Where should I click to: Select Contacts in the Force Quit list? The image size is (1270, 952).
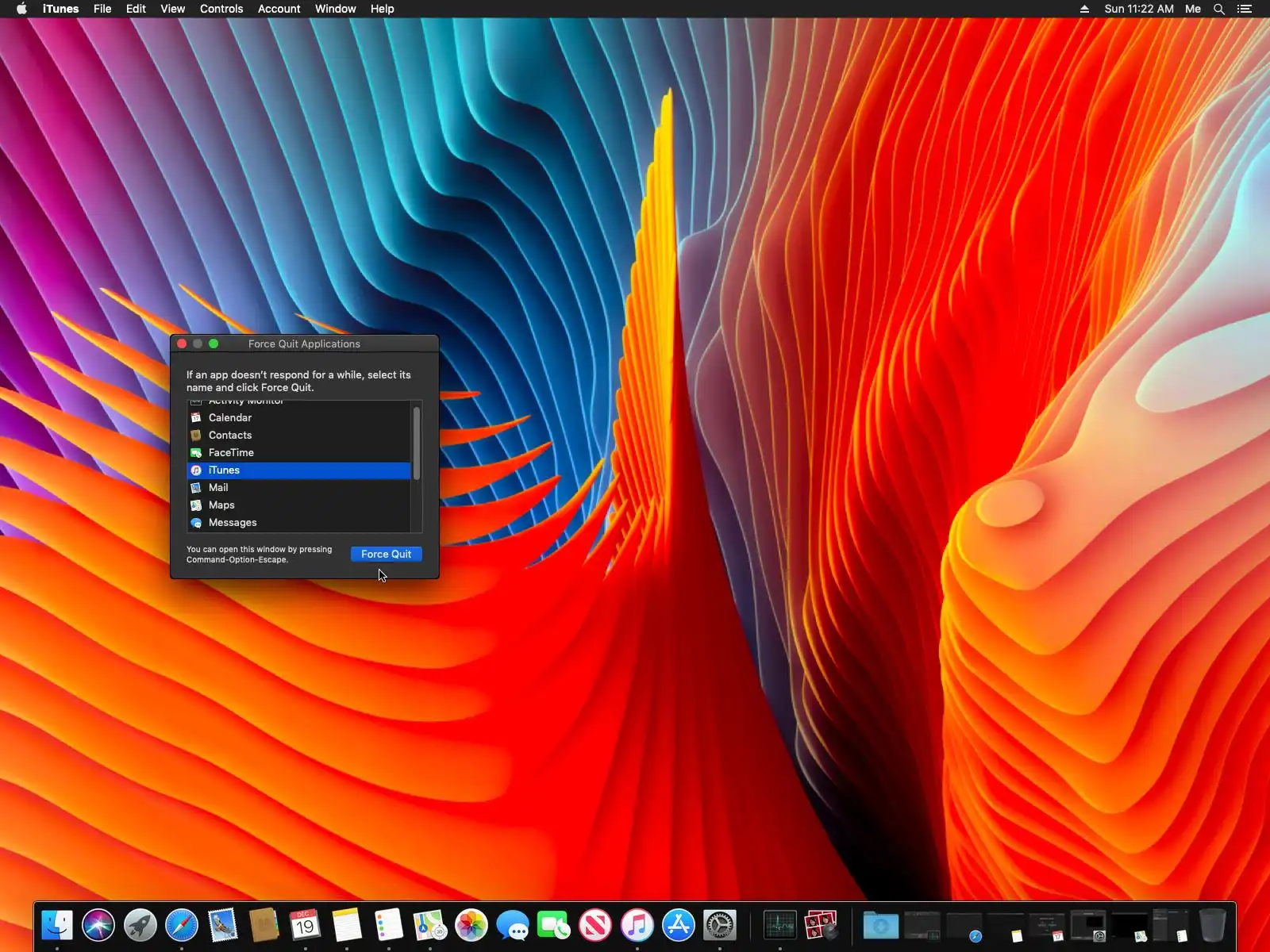pos(299,435)
